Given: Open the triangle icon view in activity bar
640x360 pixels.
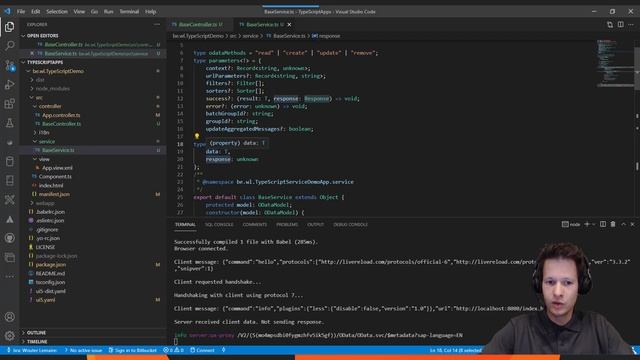Looking at the screenshot, I should click(x=9, y=220).
